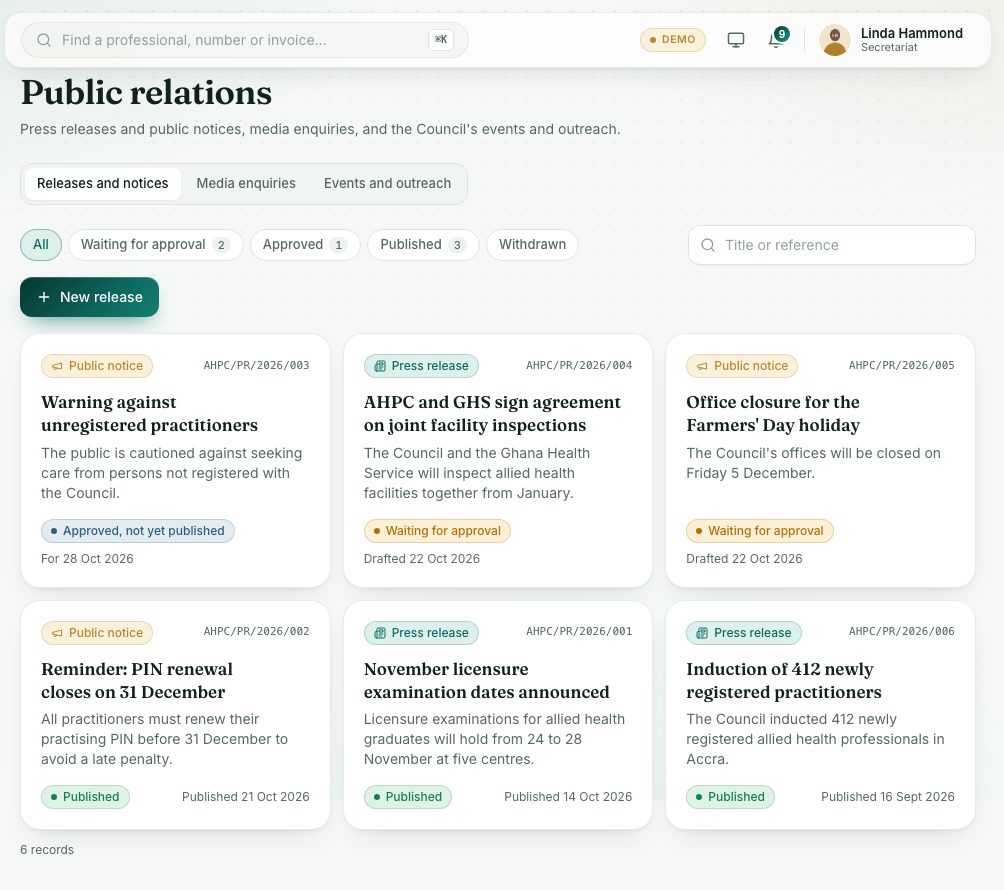The width and height of the screenshot is (1004, 890).
Task: Open Warning against unregistered practitioners card
Action: [x=175, y=460]
